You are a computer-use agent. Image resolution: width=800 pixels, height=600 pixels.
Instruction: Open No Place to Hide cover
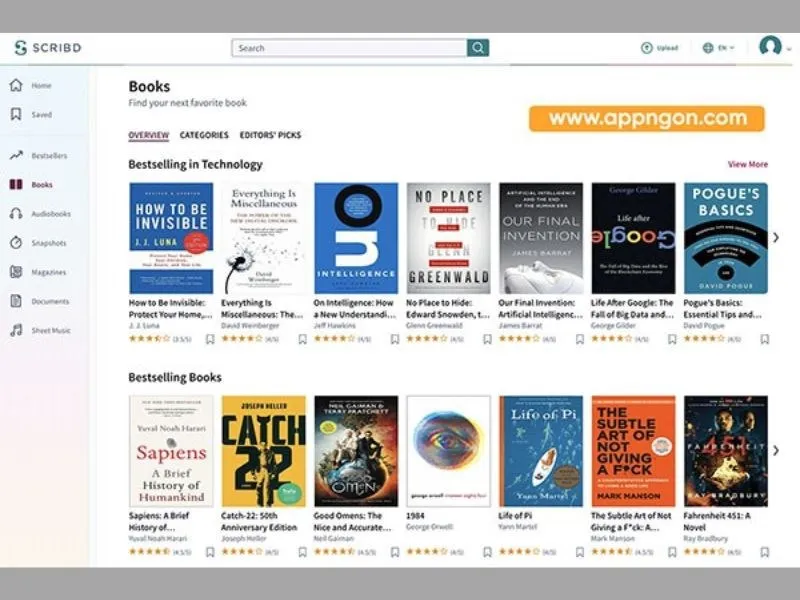[448, 238]
